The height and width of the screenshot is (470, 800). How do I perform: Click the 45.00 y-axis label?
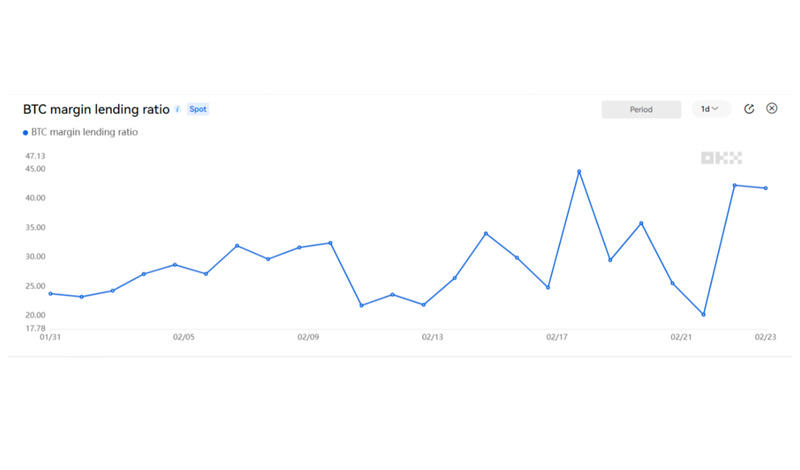click(x=35, y=169)
